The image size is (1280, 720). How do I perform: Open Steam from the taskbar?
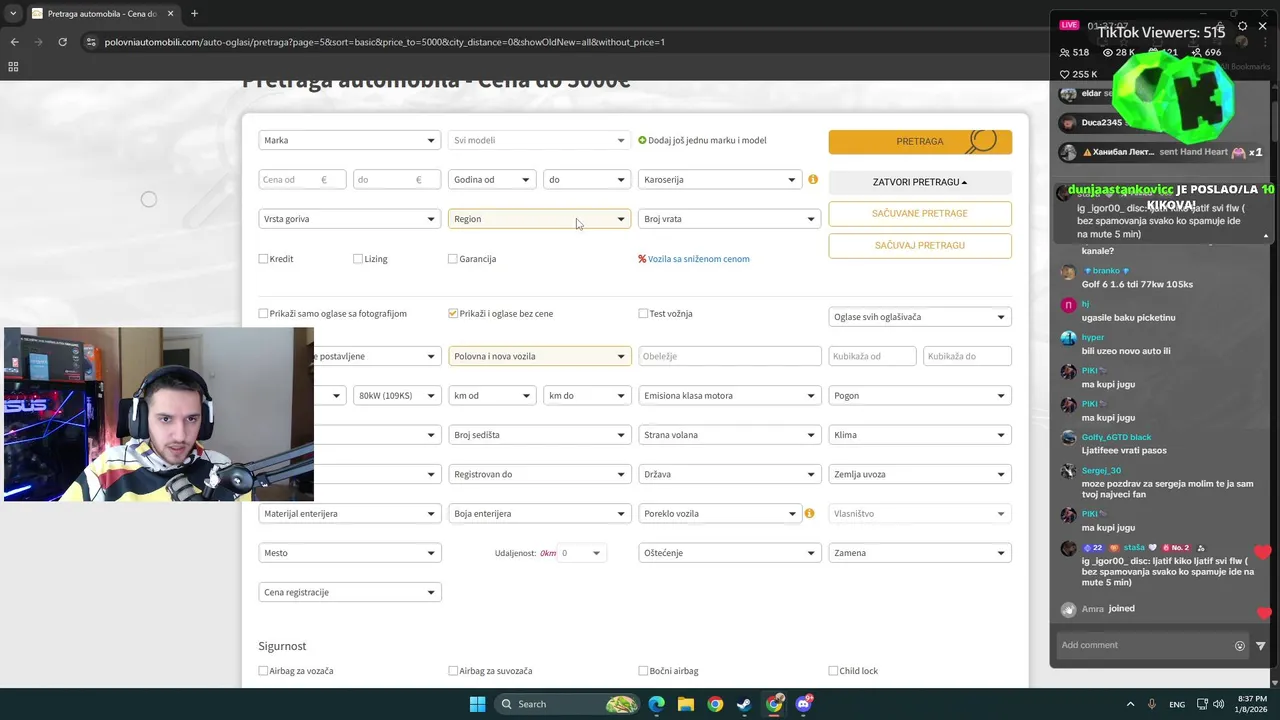click(745, 704)
